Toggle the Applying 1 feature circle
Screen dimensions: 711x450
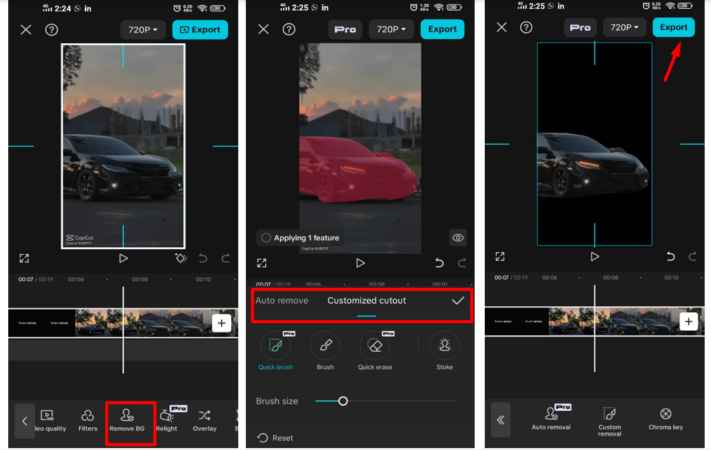click(x=265, y=238)
